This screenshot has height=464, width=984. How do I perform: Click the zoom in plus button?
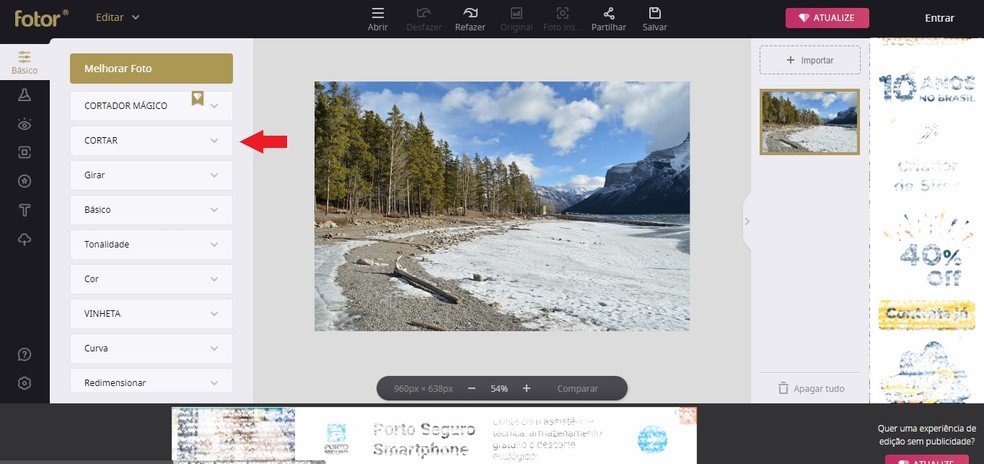tap(527, 389)
